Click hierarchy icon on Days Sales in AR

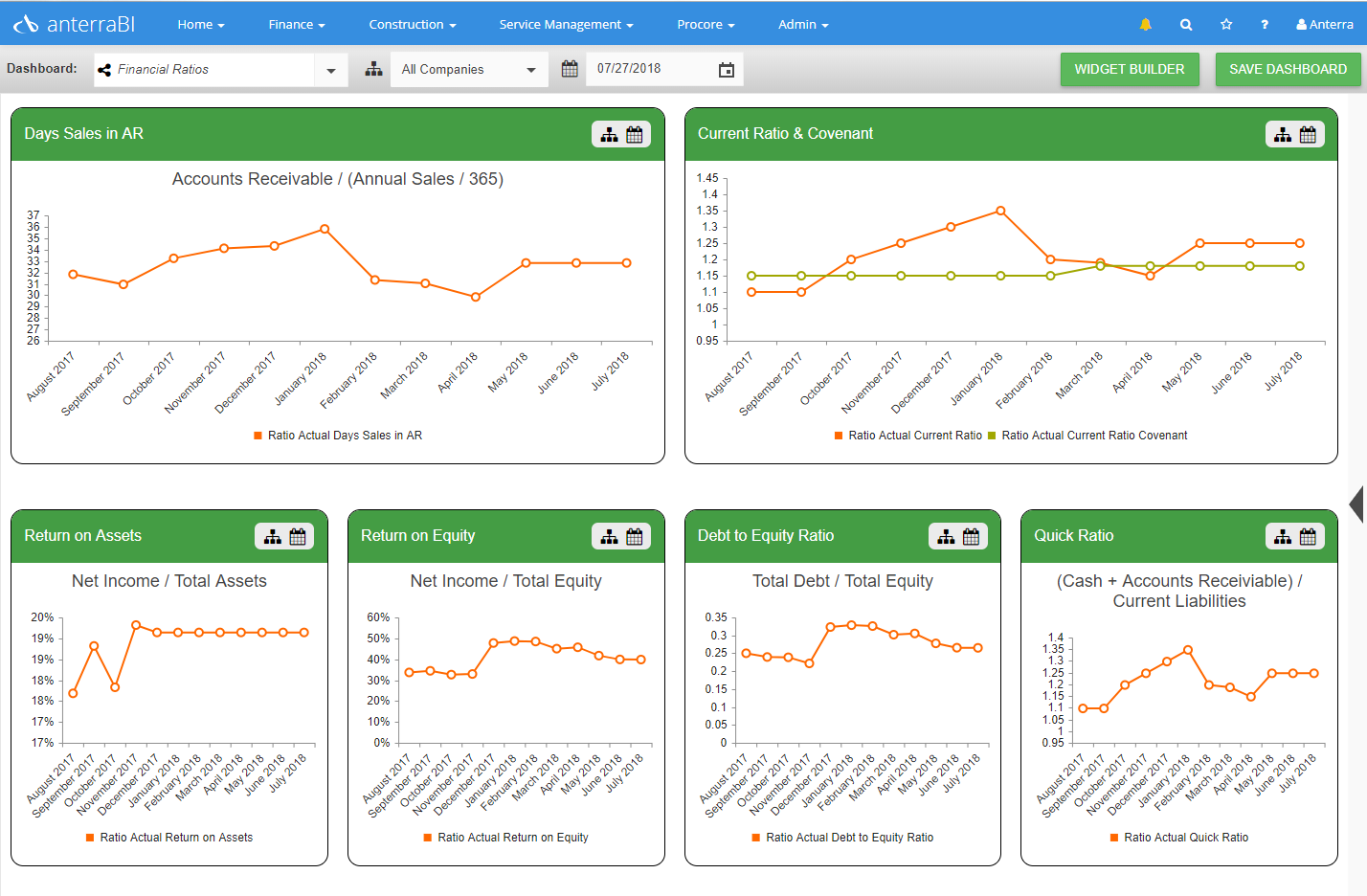point(609,135)
